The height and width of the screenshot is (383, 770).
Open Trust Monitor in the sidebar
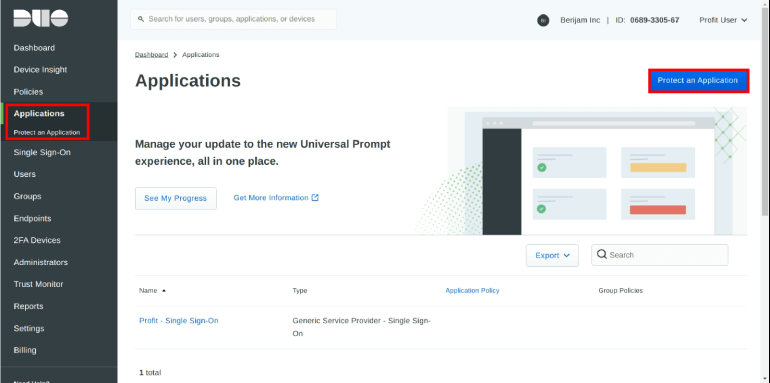[38, 284]
